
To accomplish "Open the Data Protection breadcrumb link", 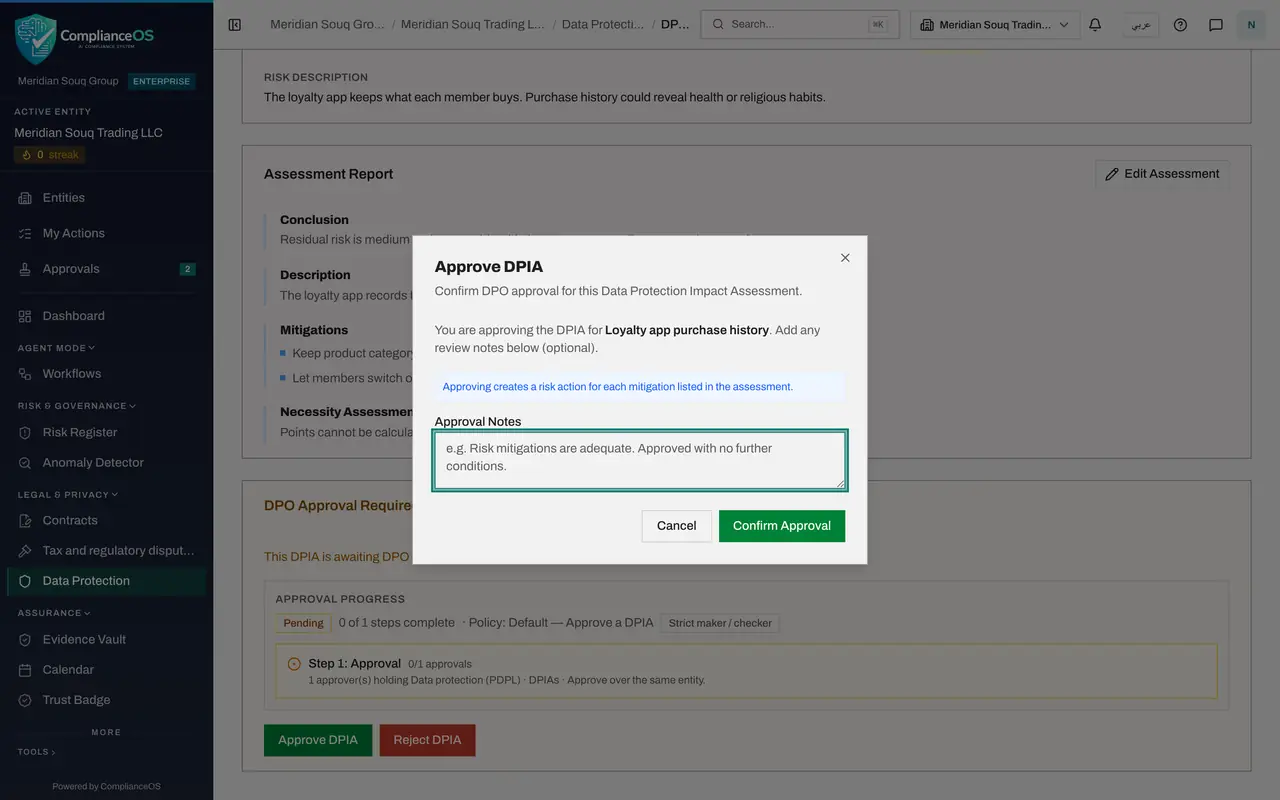I will coord(603,24).
